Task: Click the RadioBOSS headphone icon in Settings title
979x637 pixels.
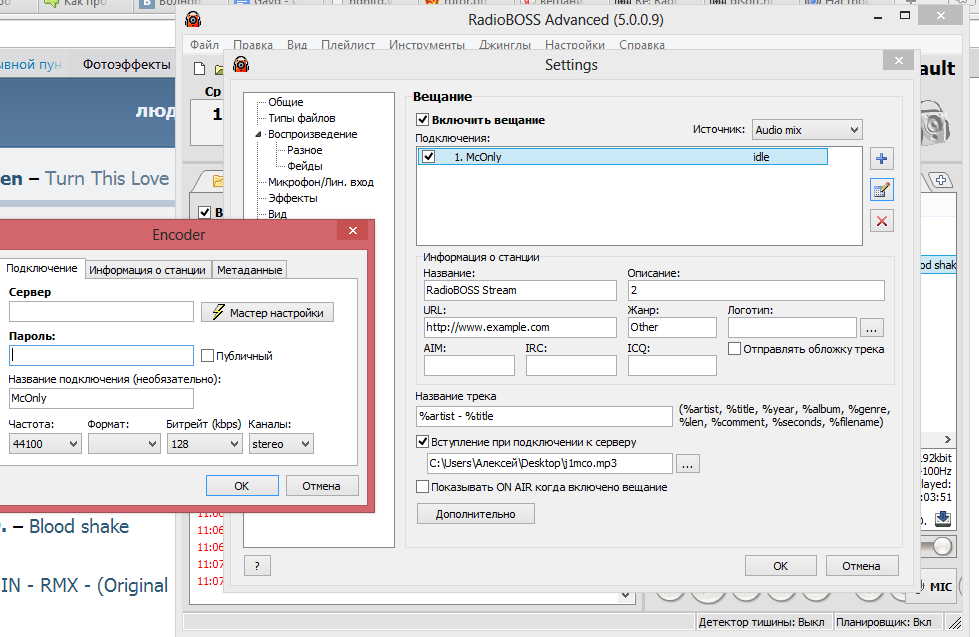Action: click(x=241, y=64)
